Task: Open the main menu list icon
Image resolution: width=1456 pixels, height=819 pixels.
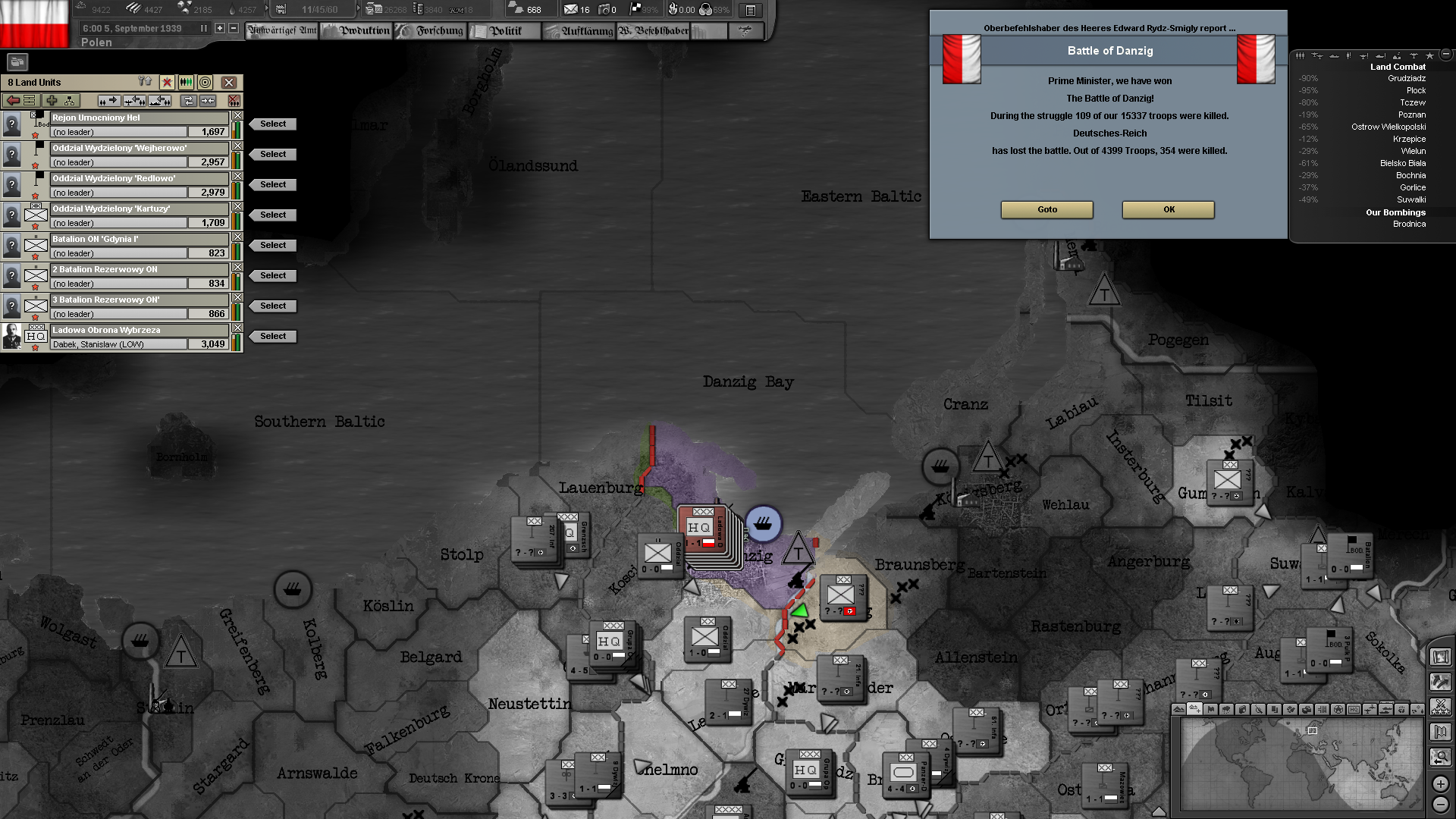Action: (750, 10)
